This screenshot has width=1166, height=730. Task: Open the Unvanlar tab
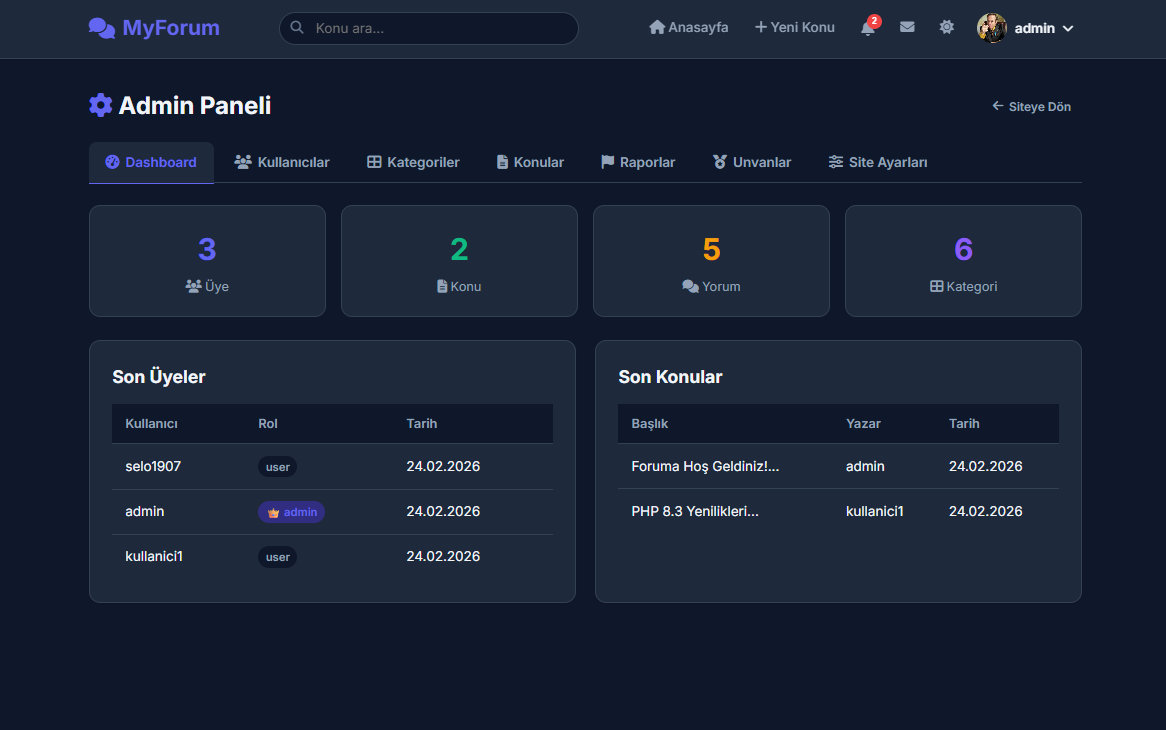coord(752,162)
